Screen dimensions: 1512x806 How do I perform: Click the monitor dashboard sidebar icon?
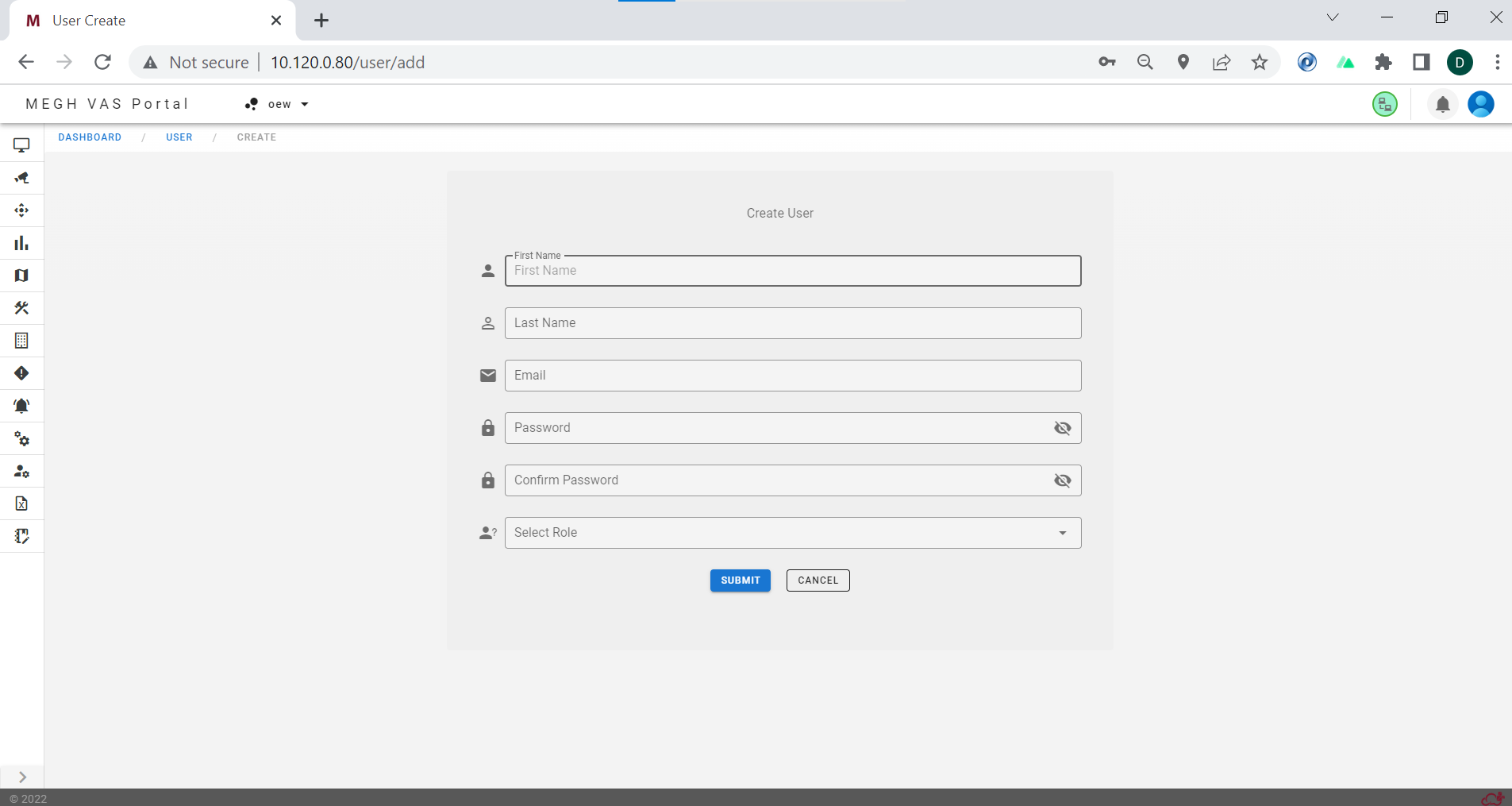point(21,145)
